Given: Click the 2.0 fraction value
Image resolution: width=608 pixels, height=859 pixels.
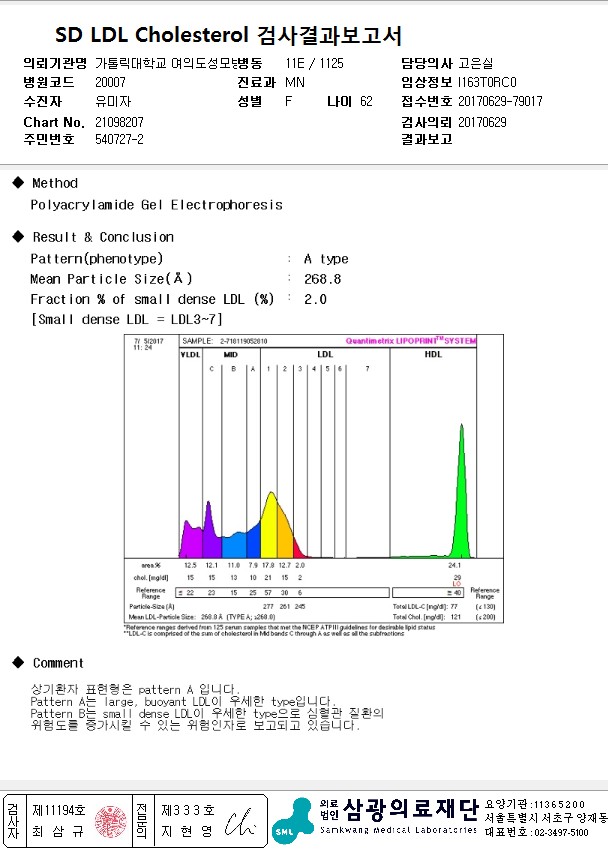Looking at the screenshot, I should point(316,300).
